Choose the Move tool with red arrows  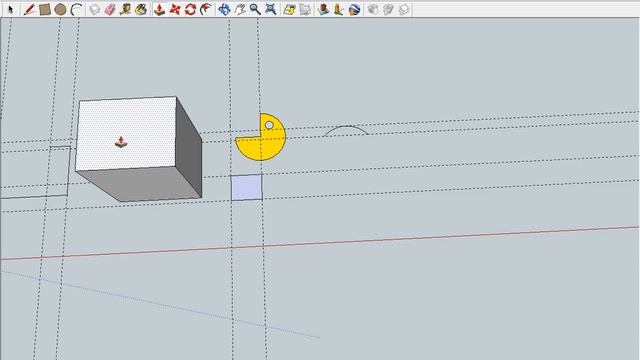[x=175, y=9]
